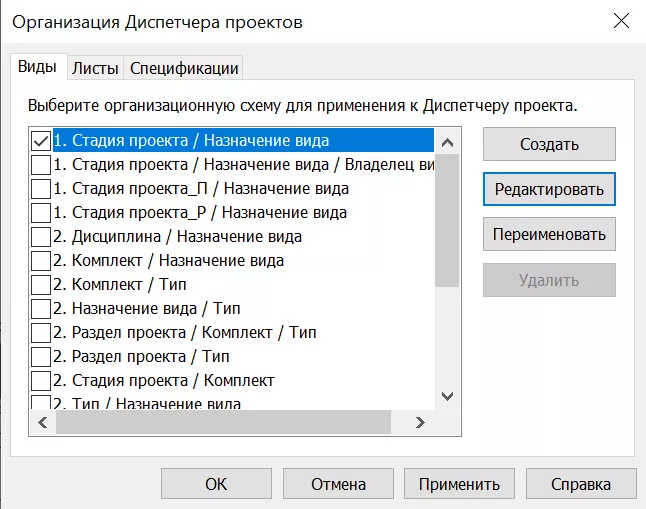The image size is (646, 509).
Task: Switch to the Листы tab
Action: [95, 68]
